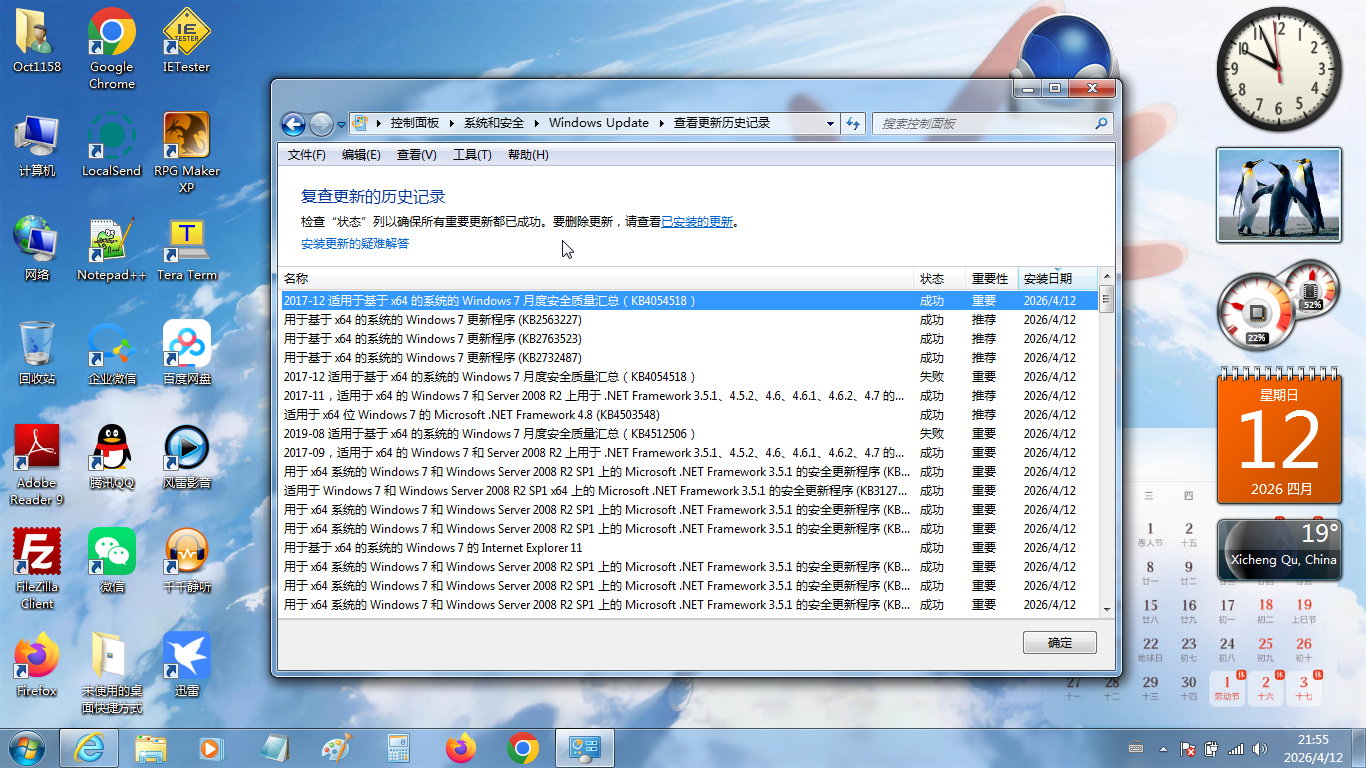The width and height of the screenshot is (1366, 768).
Task: Expand the address bar history dropdown
Action: (830, 124)
